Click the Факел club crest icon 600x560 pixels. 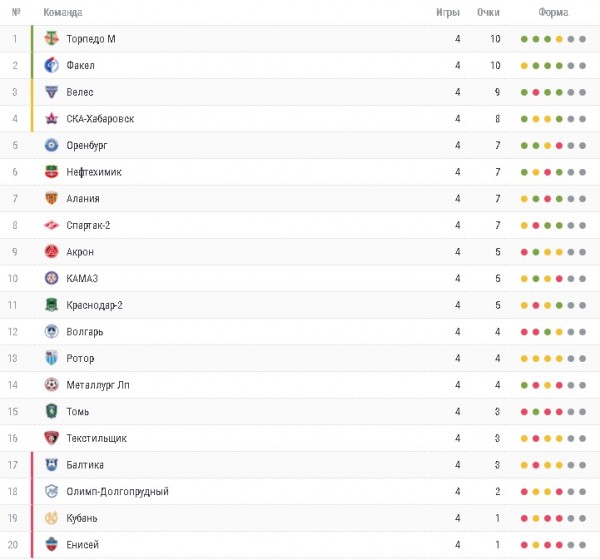click(52, 65)
